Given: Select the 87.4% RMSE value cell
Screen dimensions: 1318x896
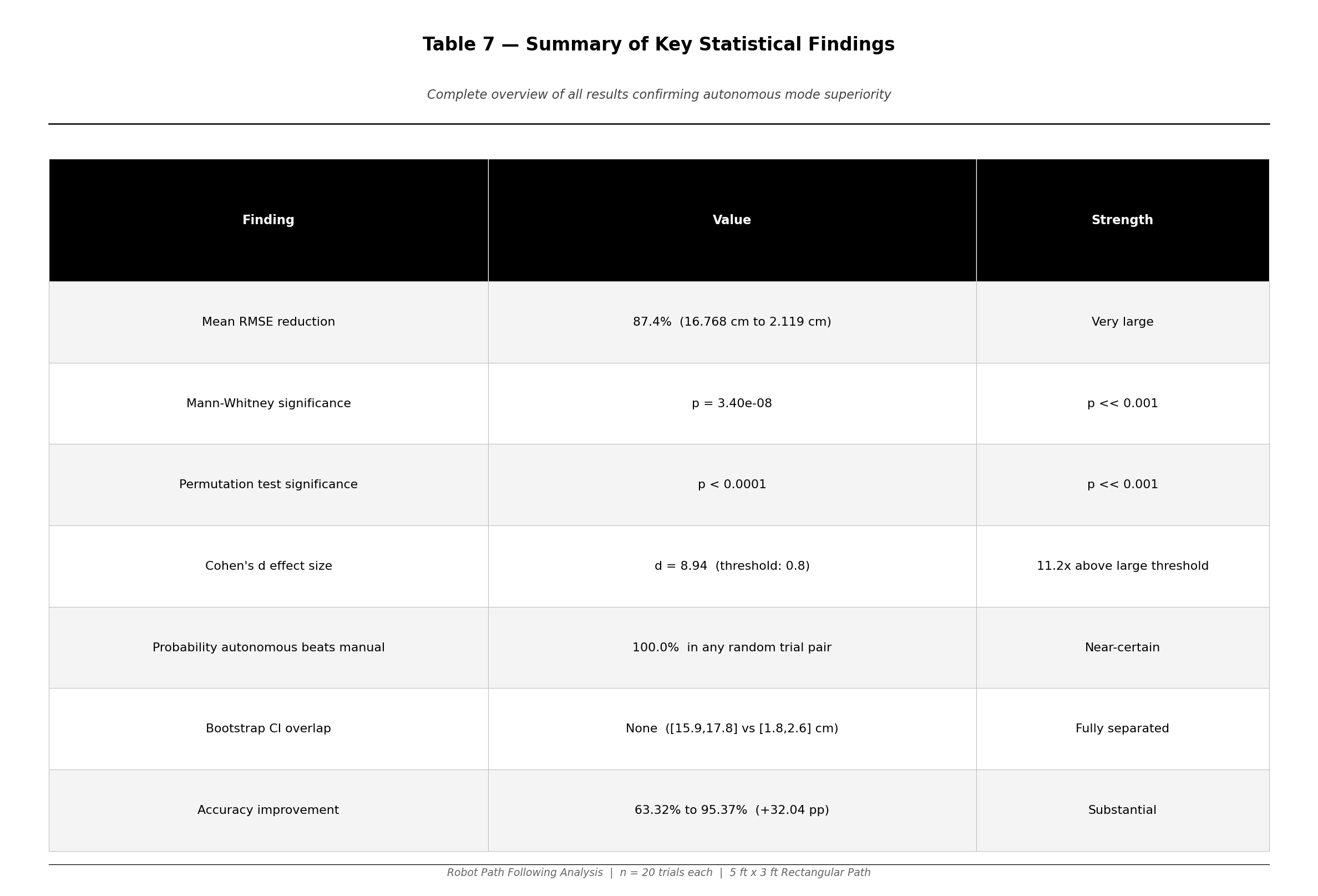Looking at the screenshot, I should click(x=732, y=322).
